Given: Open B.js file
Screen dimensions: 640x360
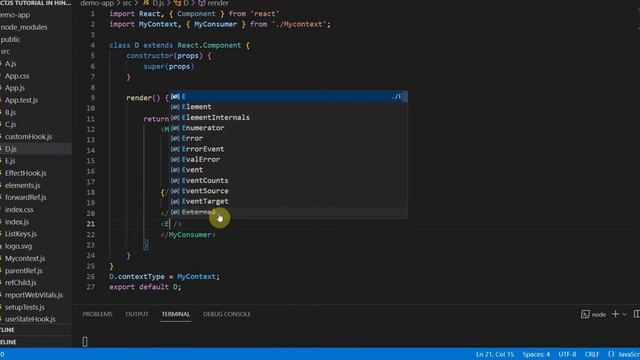Looking at the screenshot, I should click(x=10, y=112).
